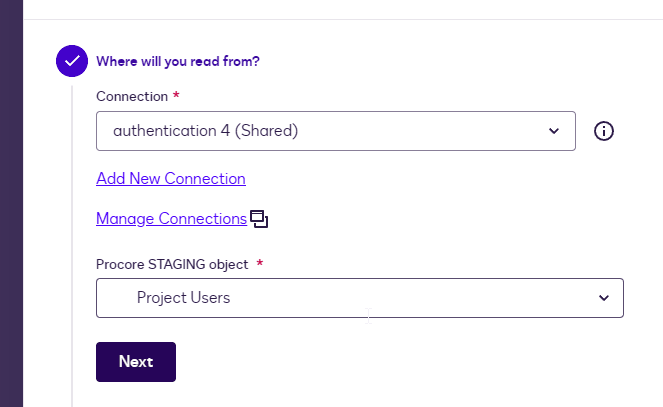Click the info icon beside Connection
Screen dimensions: 663x407
tap(603, 131)
